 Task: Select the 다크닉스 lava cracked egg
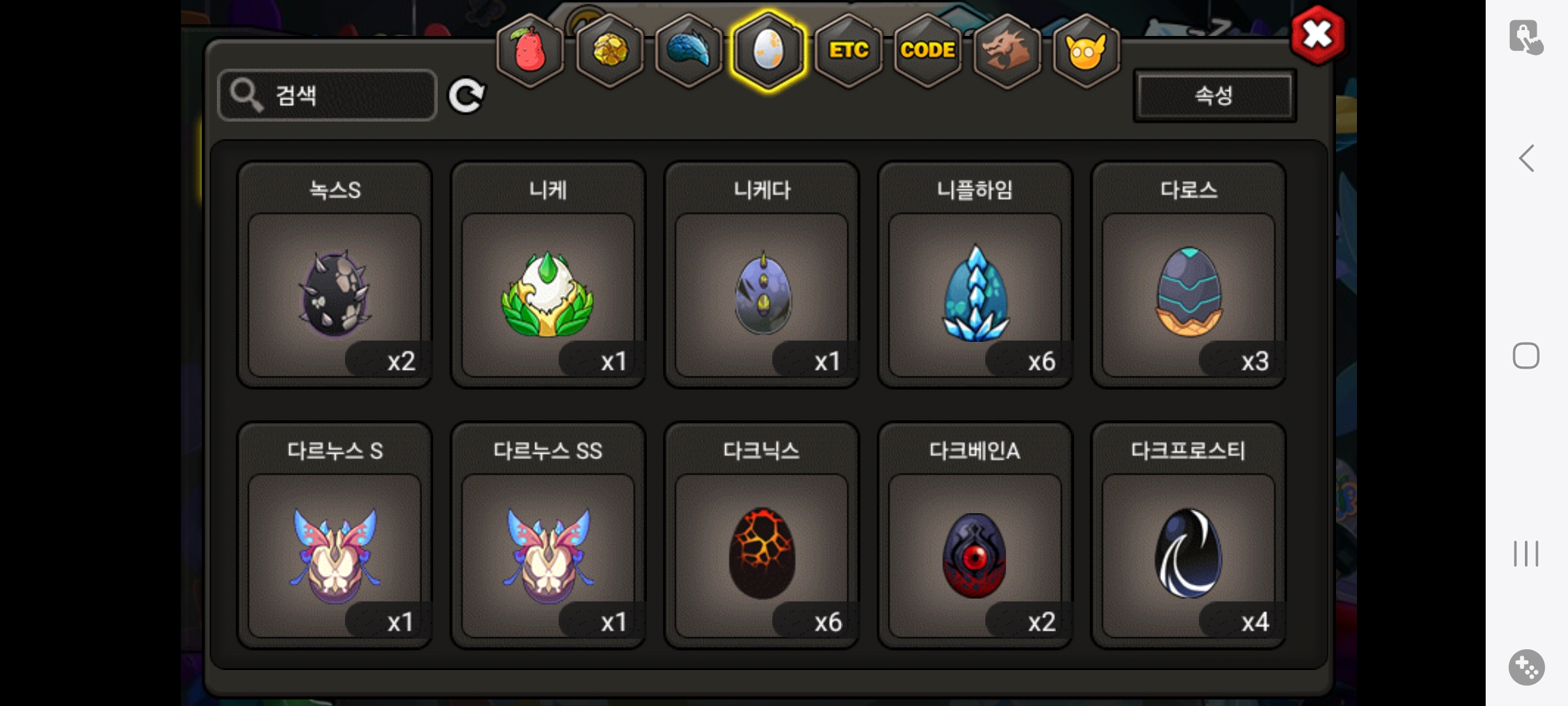(x=762, y=535)
